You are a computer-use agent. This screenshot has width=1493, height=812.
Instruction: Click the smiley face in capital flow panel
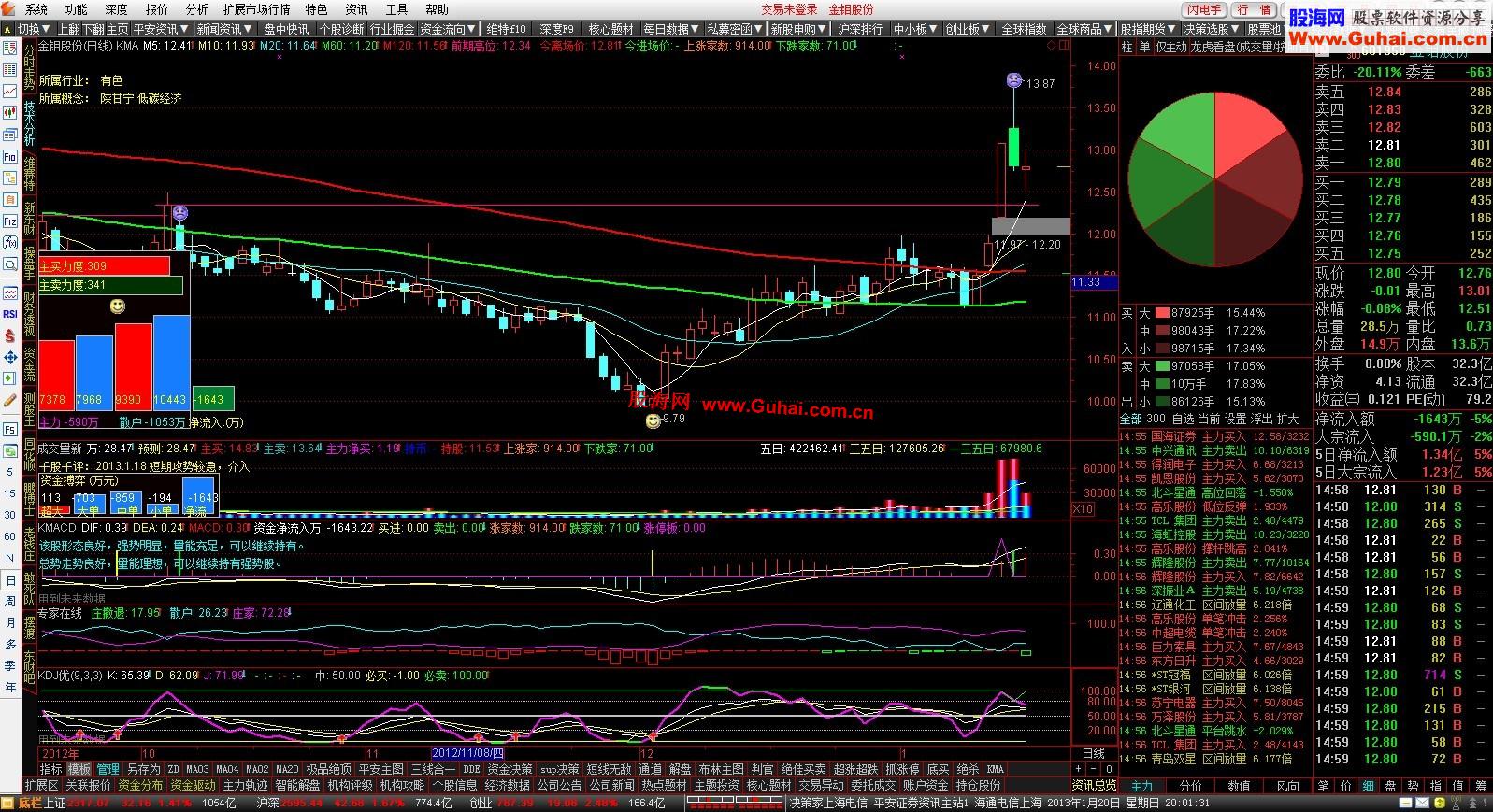[118, 306]
